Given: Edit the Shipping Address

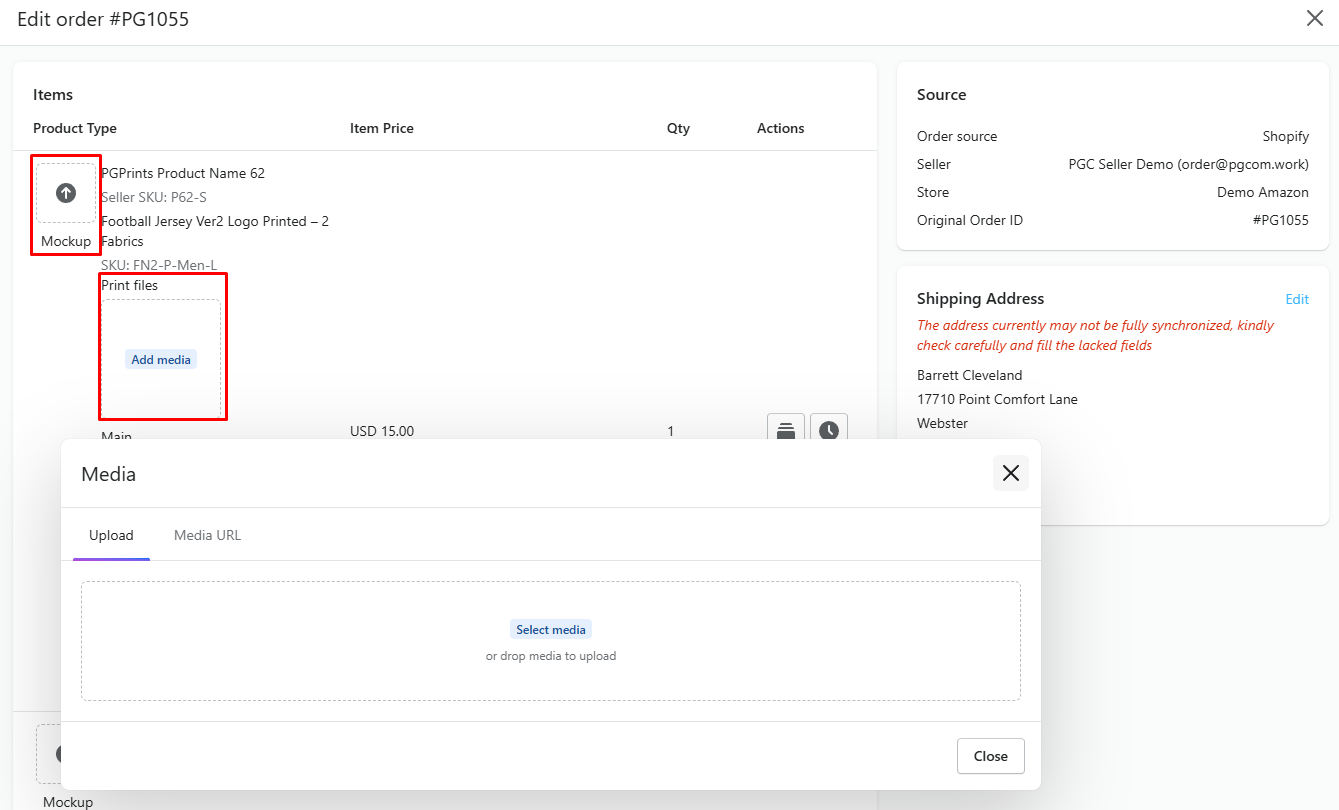Looking at the screenshot, I should [1296, 299].
